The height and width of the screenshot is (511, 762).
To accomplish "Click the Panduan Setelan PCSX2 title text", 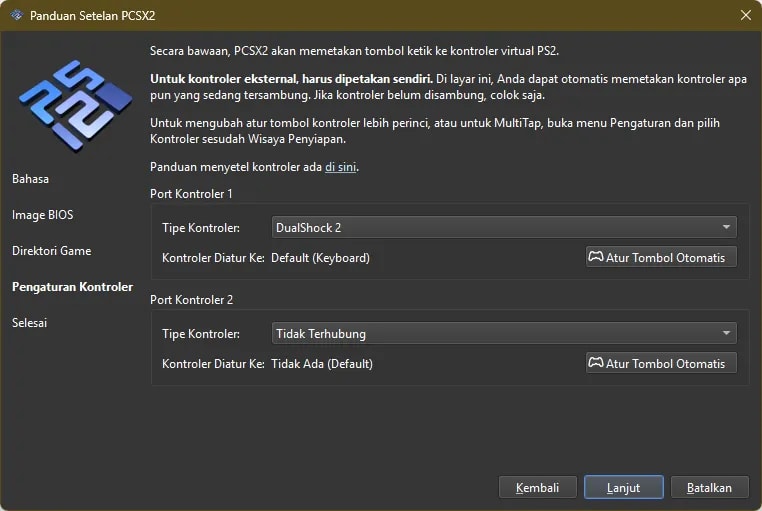I will (x=93, y=16).
